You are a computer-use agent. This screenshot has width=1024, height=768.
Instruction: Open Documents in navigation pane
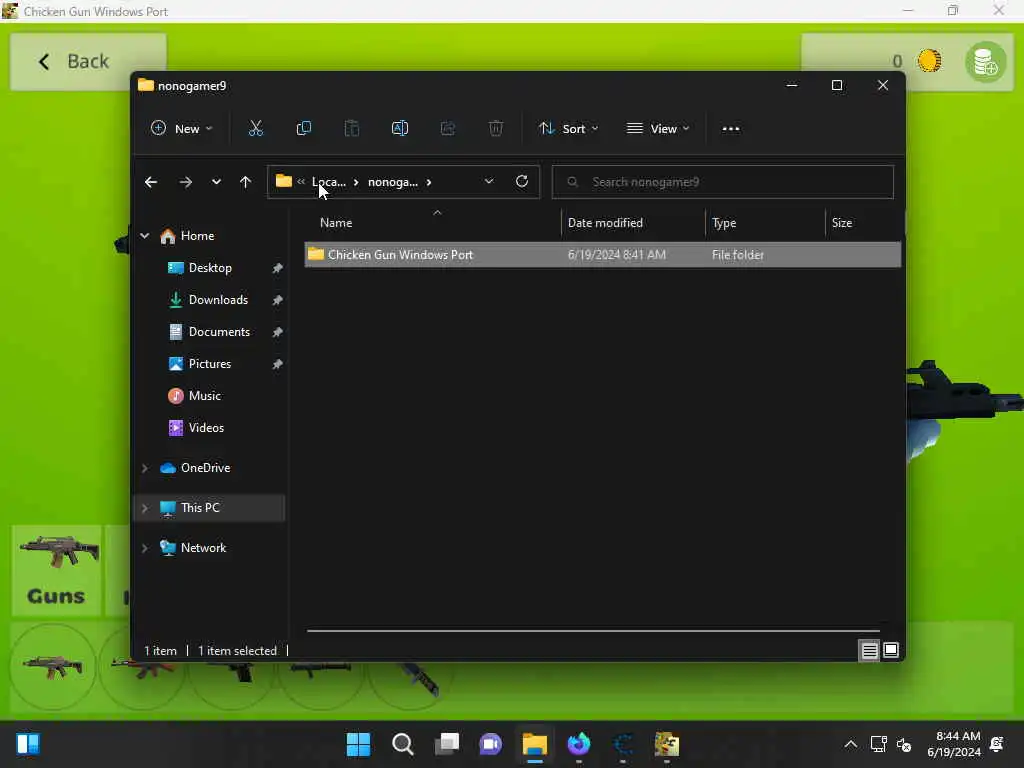[219, 332]
